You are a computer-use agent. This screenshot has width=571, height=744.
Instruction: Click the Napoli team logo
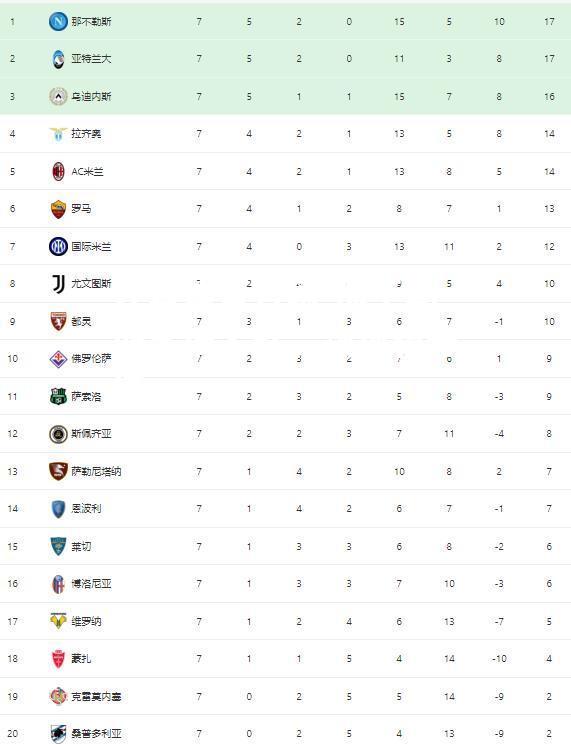click(58, 21)
